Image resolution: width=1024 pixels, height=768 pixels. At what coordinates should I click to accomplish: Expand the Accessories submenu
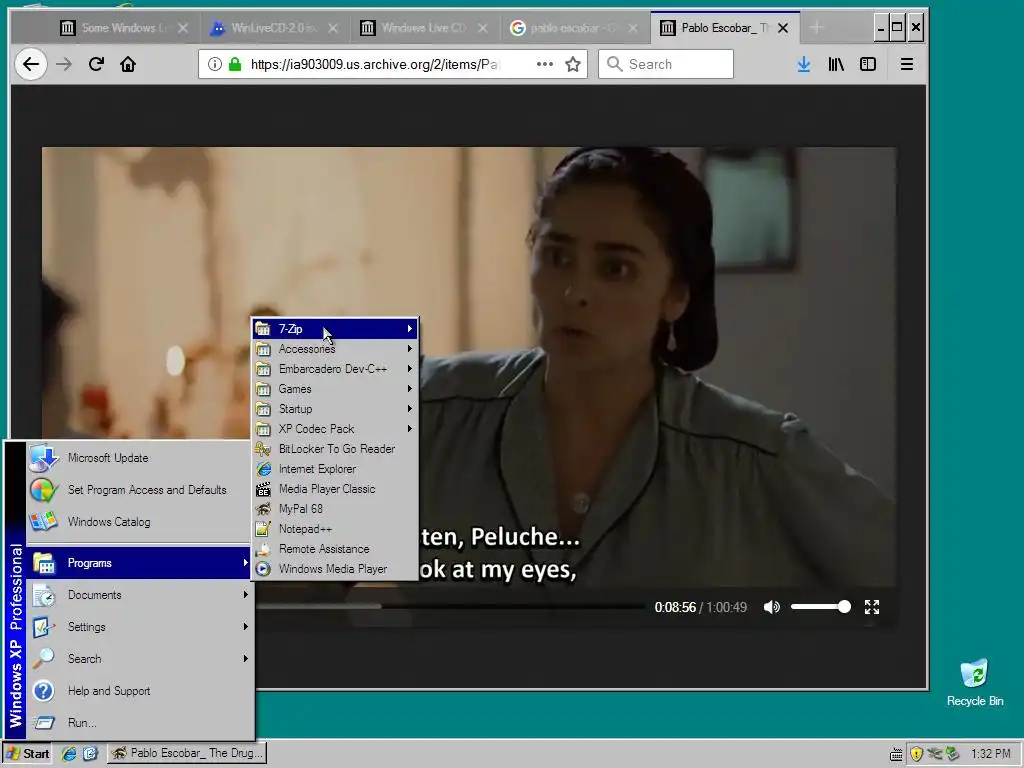coord(335,349)
